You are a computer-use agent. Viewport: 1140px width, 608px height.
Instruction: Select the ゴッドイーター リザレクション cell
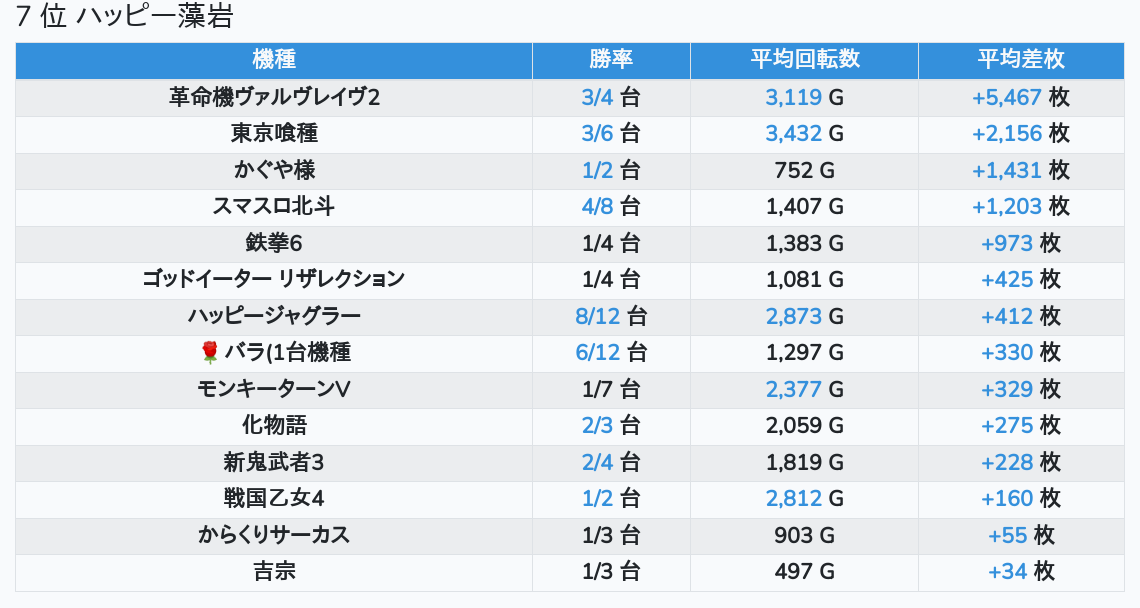tap(274, 279)
